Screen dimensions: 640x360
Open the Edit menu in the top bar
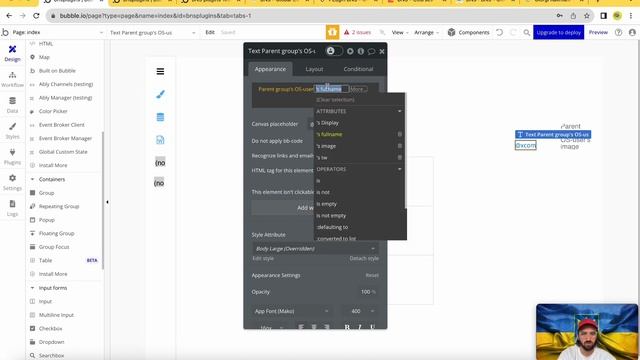pyautogui.click(x=210, y=32)
